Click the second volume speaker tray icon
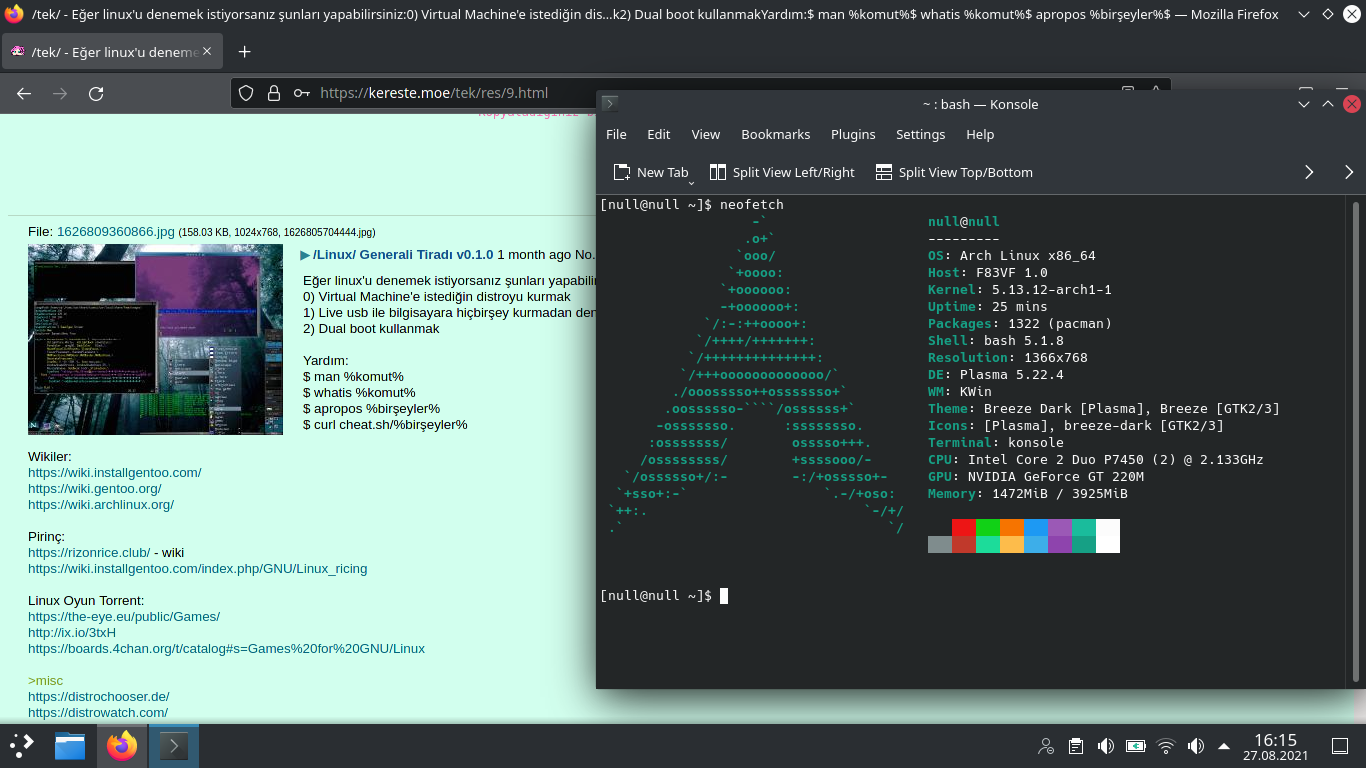Image resolution: width=1366 pixels, height=768 pixels. [x=1195, y=746]
